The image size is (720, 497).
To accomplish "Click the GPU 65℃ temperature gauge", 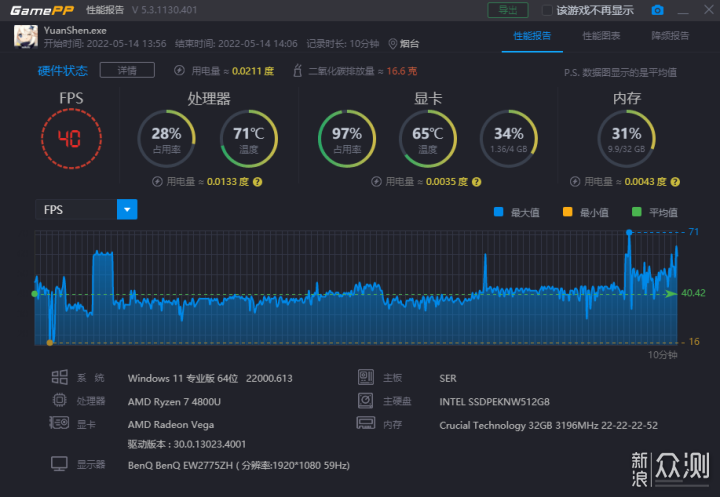I will tap(428, 139).
